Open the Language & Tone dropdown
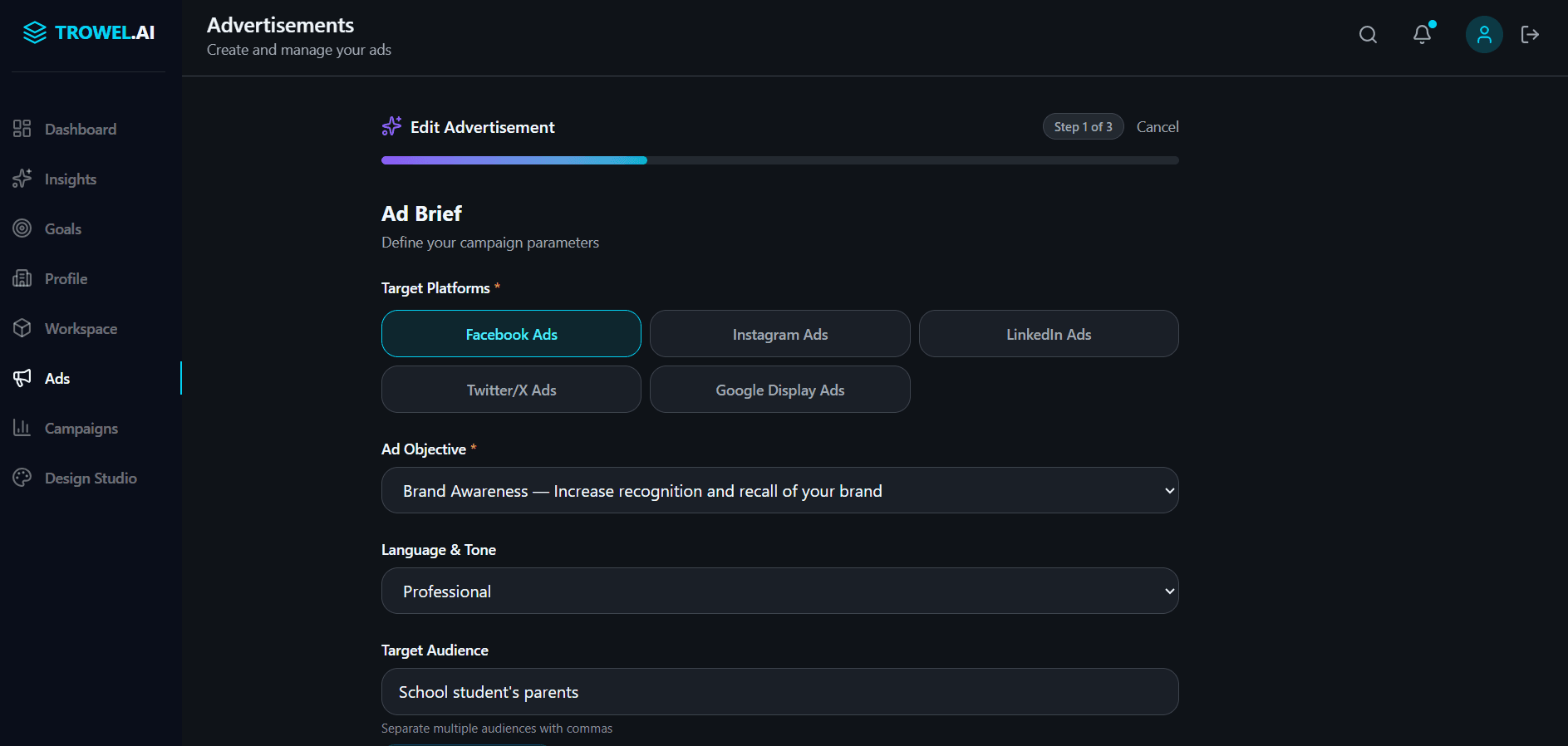 780,591
